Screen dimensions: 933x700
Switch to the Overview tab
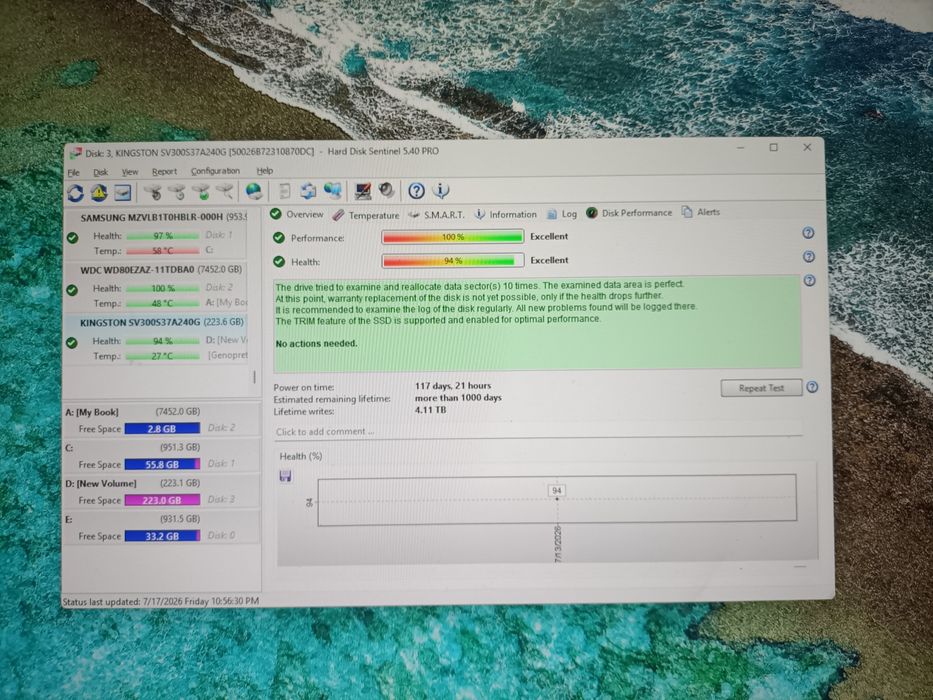(x=297, y=214)
